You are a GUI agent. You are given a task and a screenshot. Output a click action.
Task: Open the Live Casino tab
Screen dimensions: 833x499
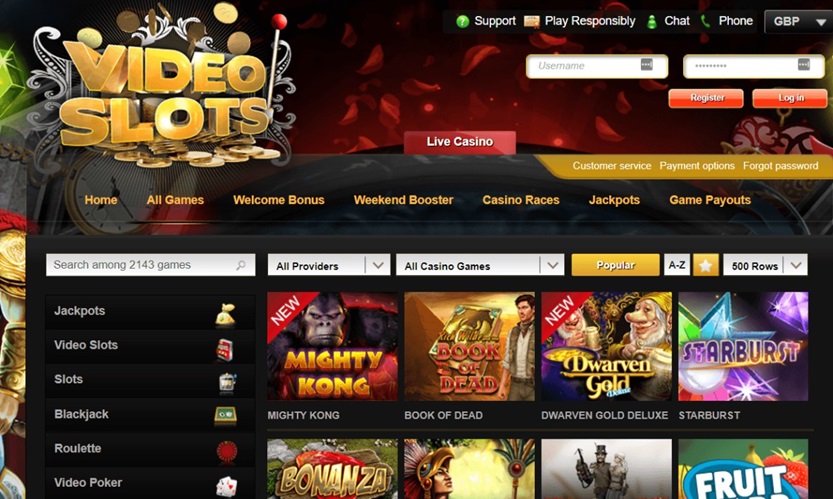tap(460, 142)
